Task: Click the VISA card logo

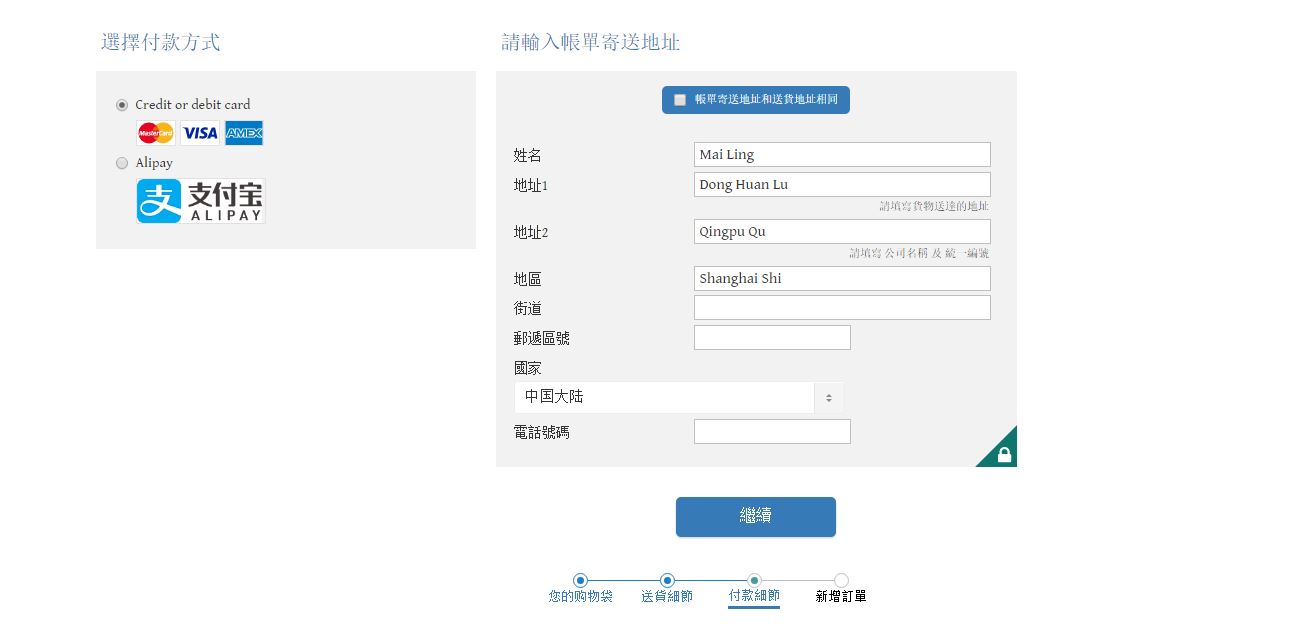Action: point(200,133)
